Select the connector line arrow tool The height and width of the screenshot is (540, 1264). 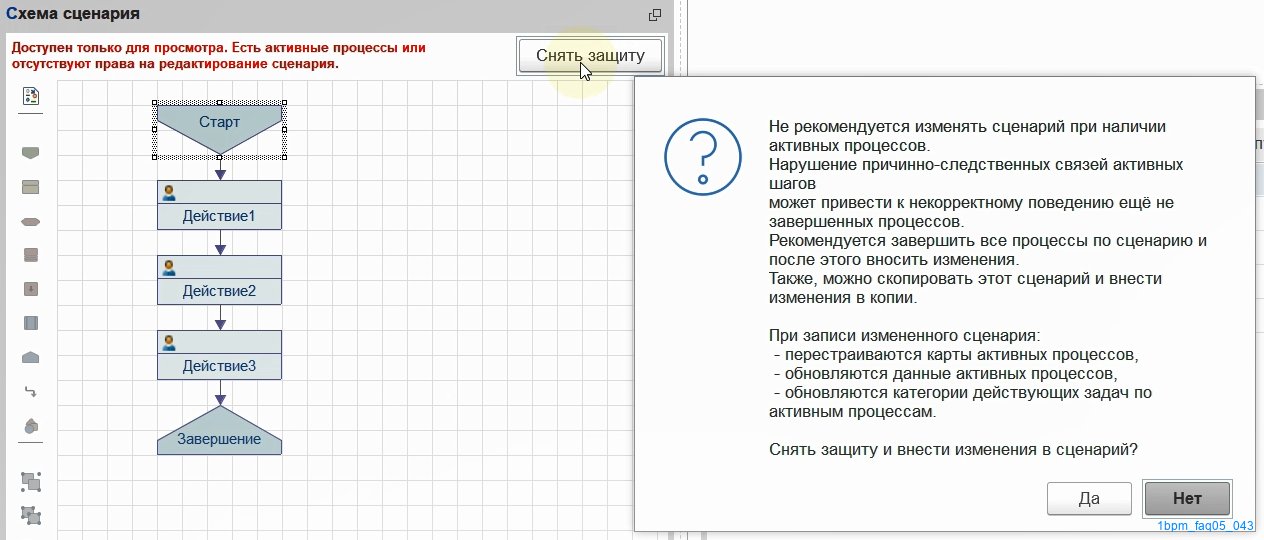click(x=31, y=391)
